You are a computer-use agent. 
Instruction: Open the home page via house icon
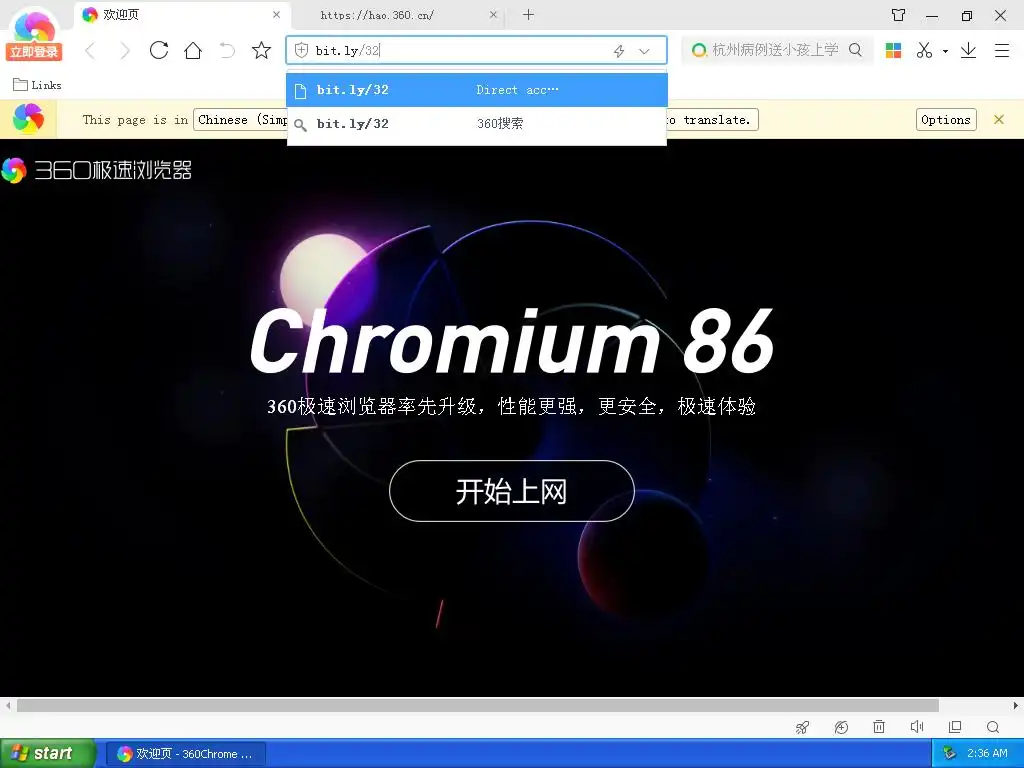(x=193, y=50)
